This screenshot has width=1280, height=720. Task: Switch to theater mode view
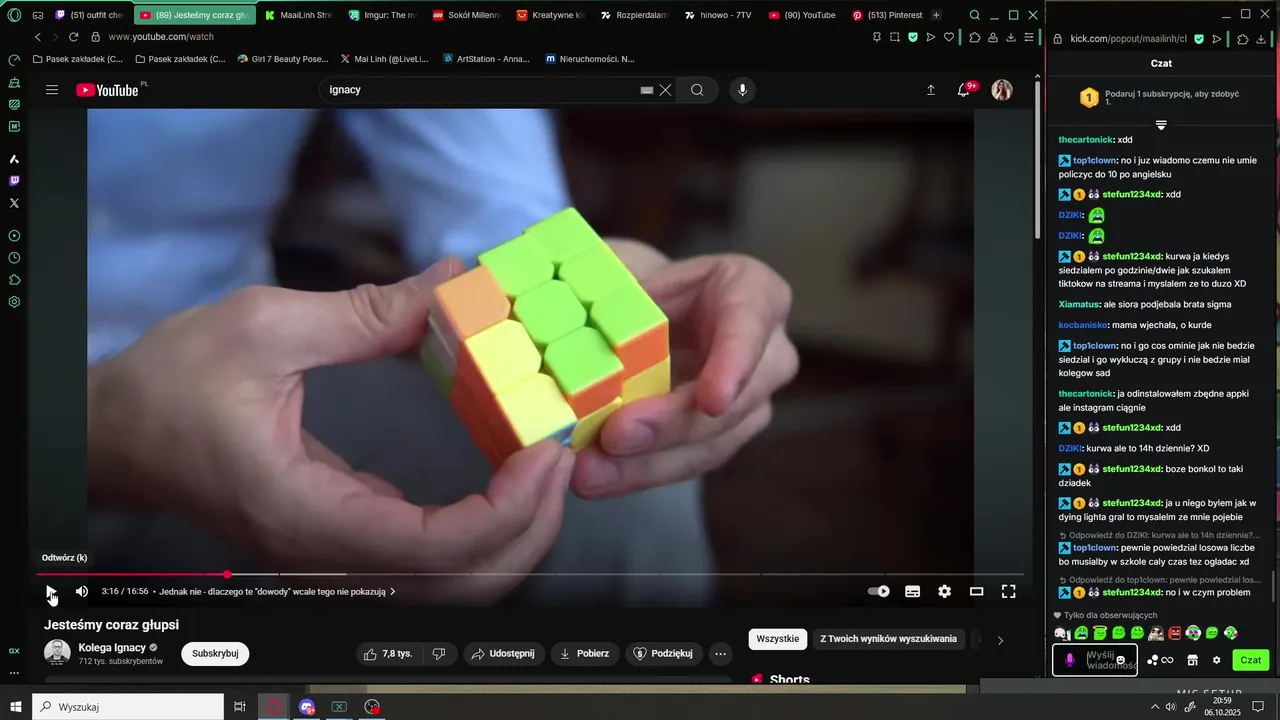(x=976, y=591)
